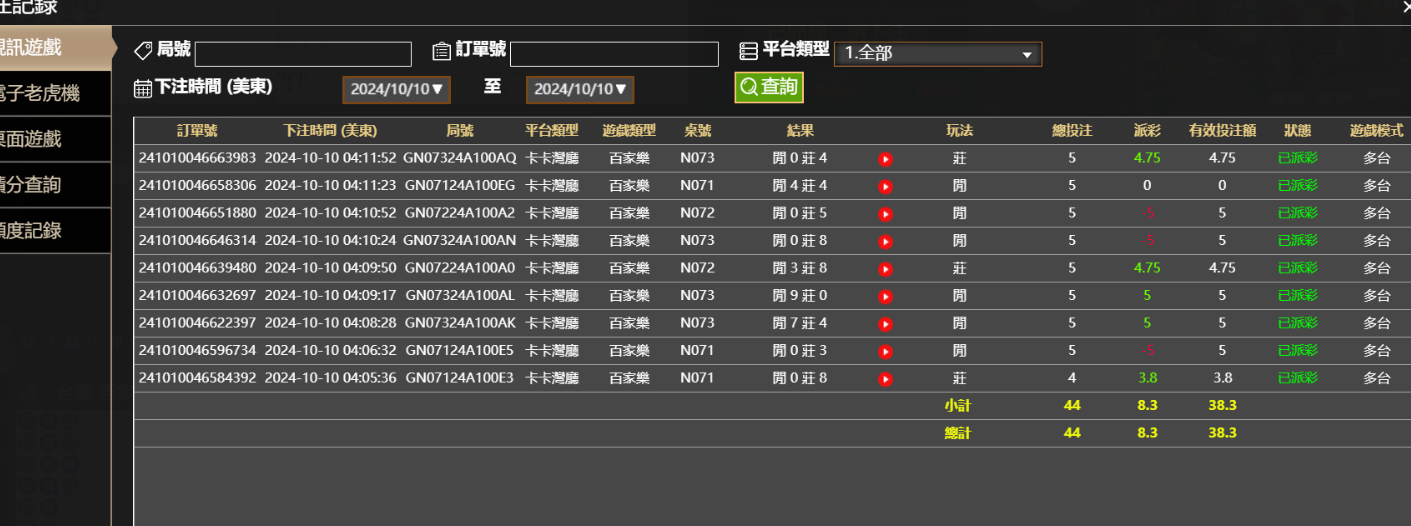Switch to 電子老虎機 sidebar tab

[48, 94]
